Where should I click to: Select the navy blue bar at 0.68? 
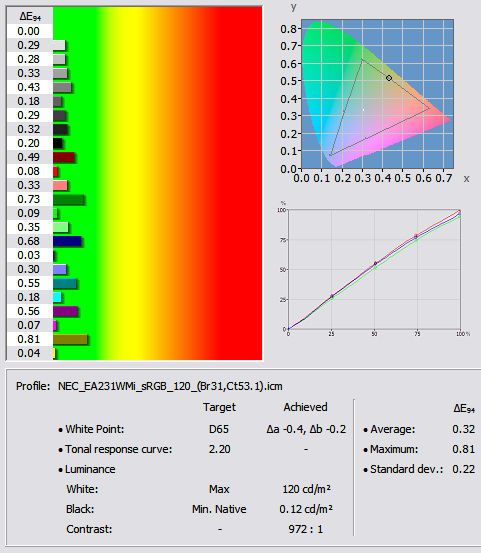pos(67,241)
